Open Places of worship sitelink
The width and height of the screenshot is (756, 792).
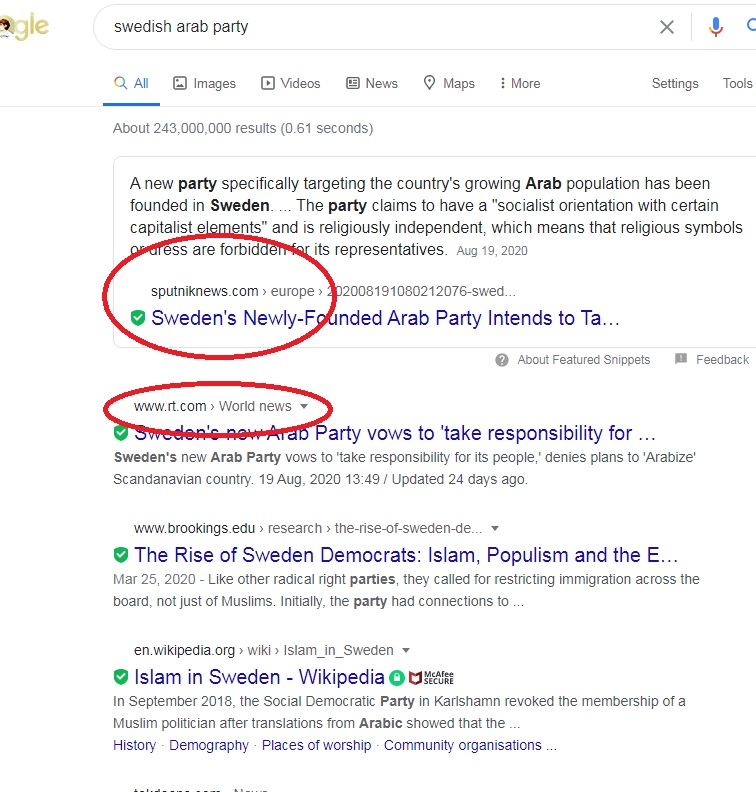pyautogui.click(x=317, y=745)
